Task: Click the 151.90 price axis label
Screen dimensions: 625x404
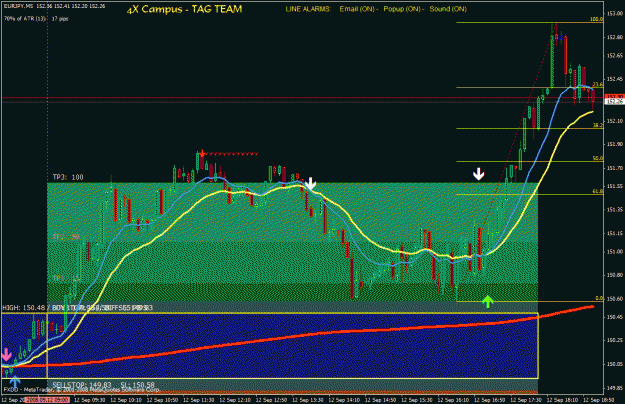Action: [x=615, y=145]
